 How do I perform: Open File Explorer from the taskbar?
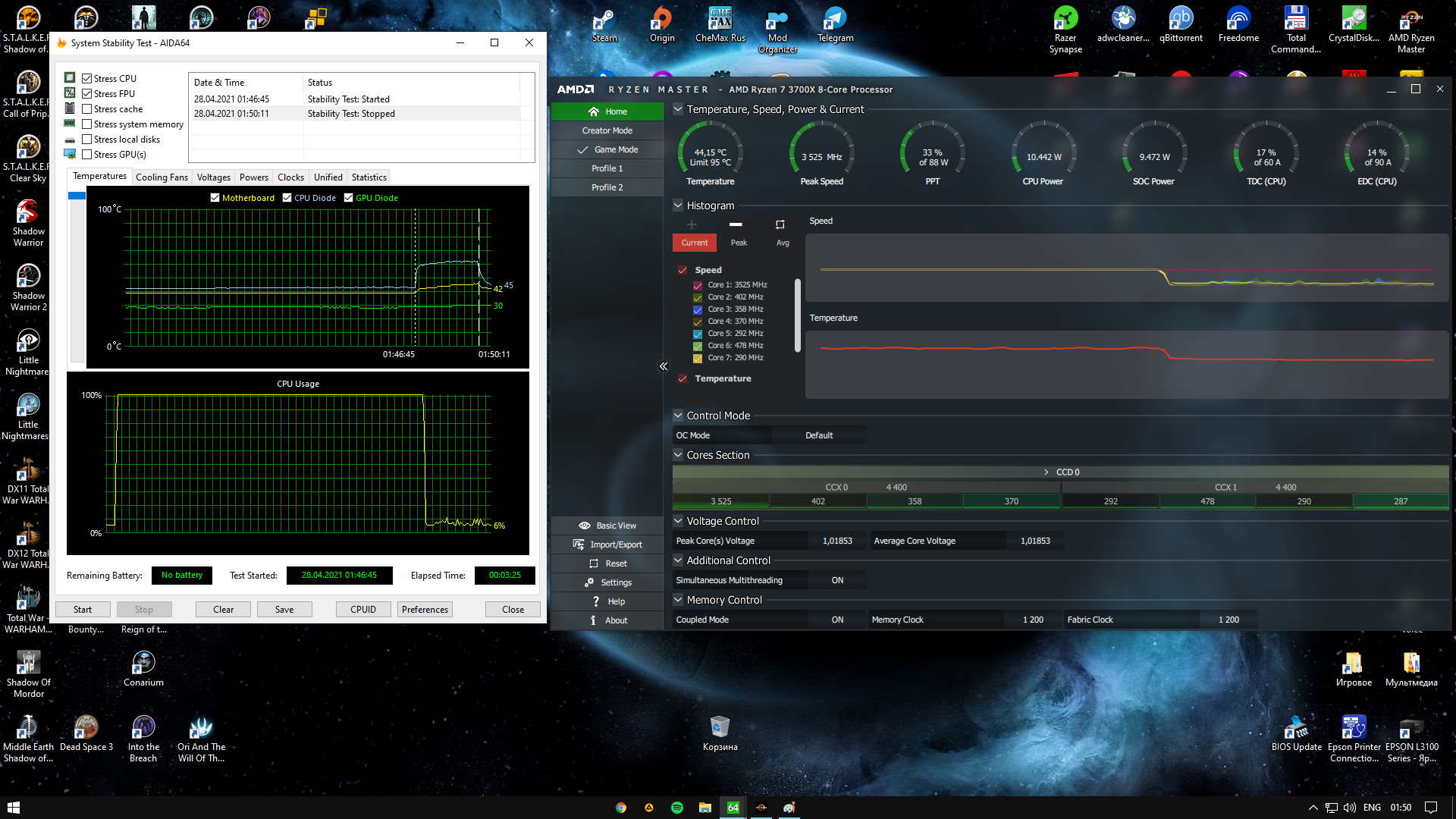click(x=705, y=808)
